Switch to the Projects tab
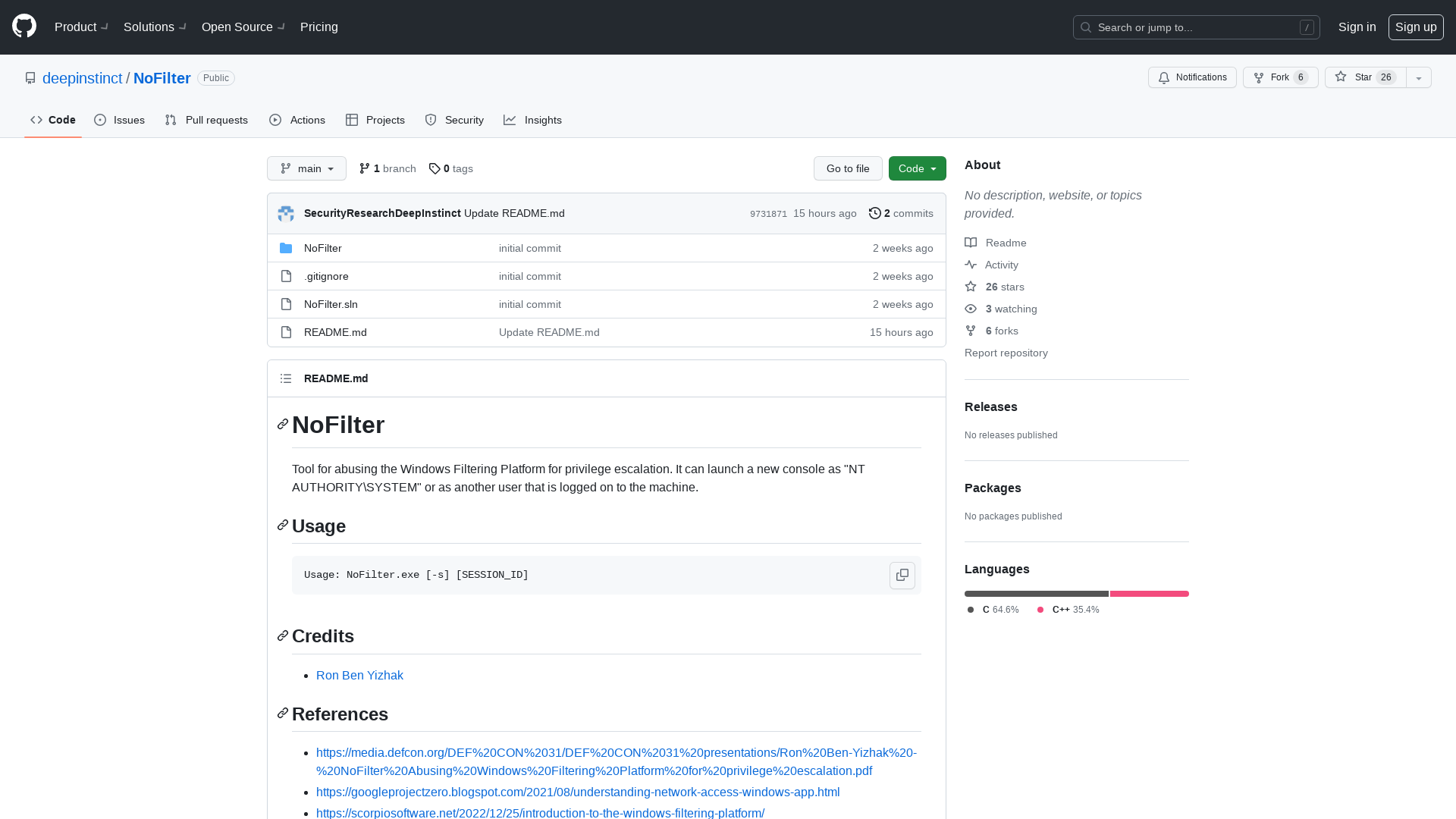This screenshot has width=1456, height=819. [x=375, y=120]
